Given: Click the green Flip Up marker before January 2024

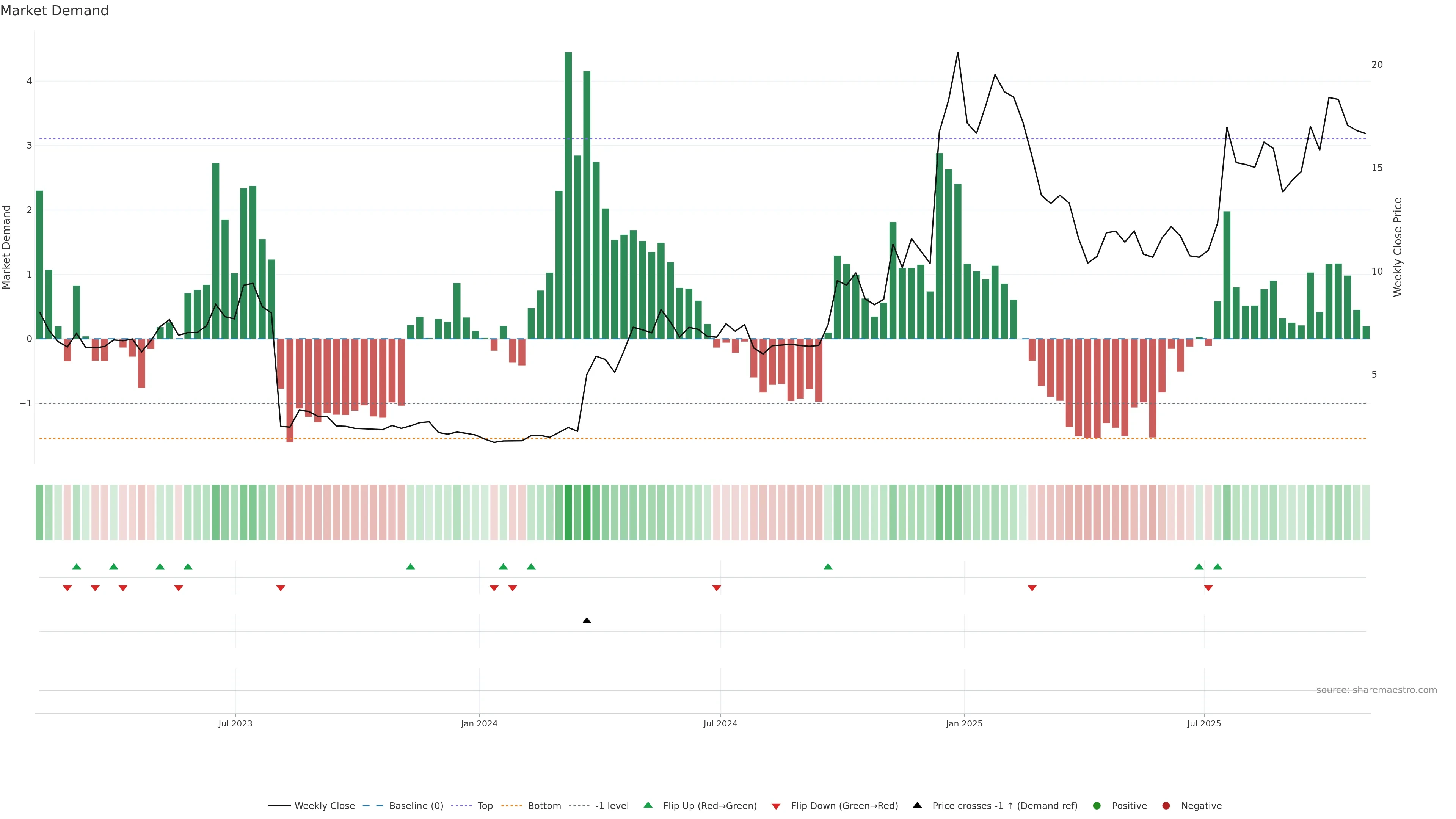Looking at the screenshot, I should [x=411, y=566].
